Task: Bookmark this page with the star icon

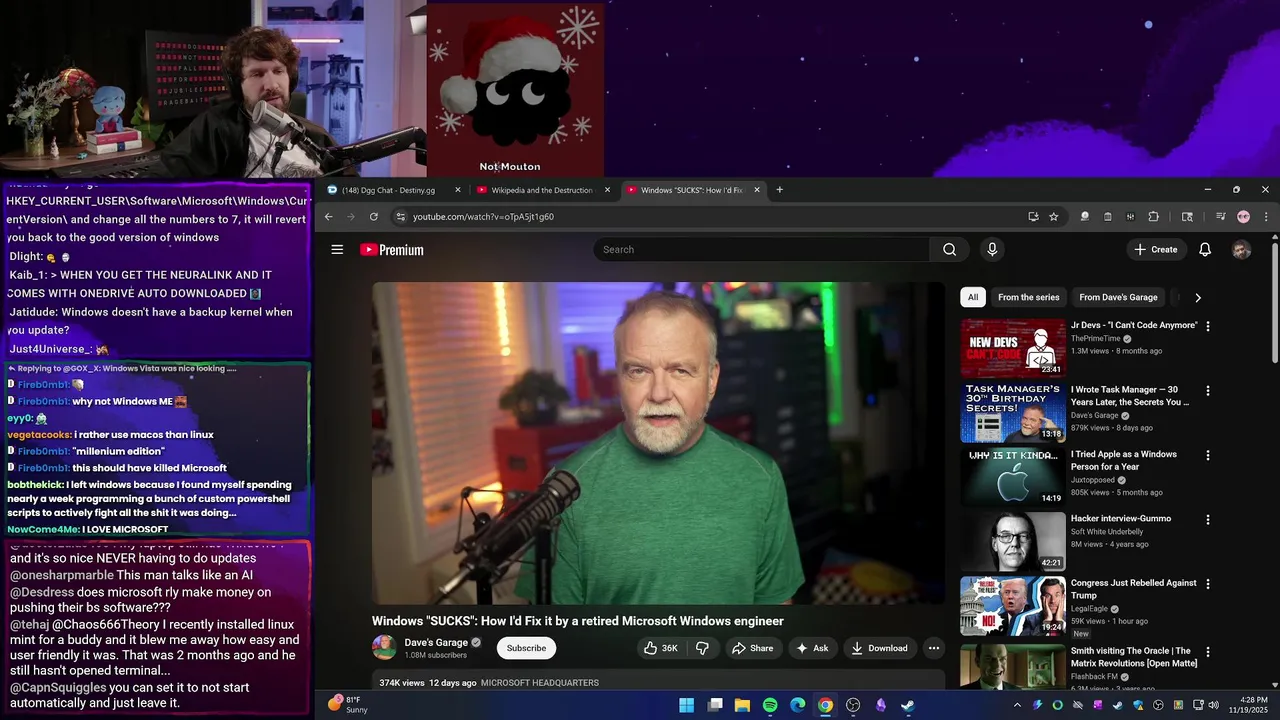Action: pyautogui.click(x=1053, y=217)
